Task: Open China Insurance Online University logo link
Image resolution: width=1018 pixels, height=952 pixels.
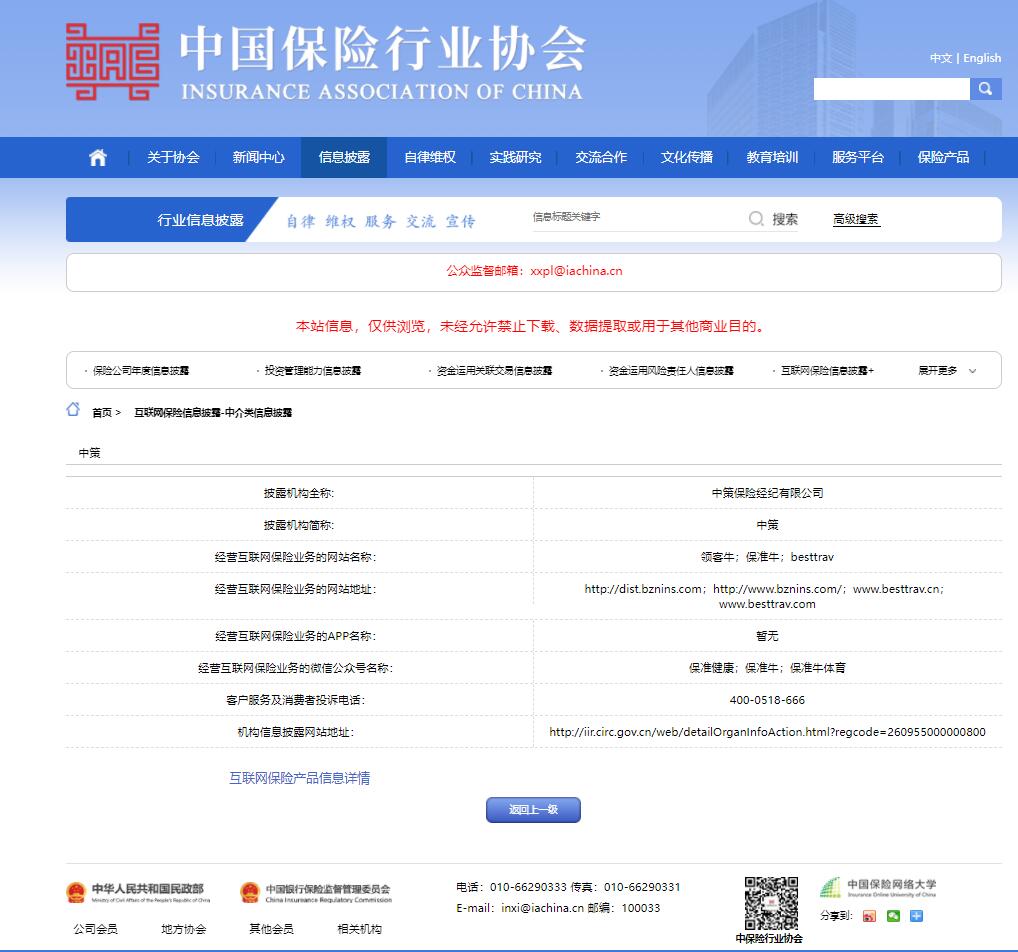Action: coord(878,888)
